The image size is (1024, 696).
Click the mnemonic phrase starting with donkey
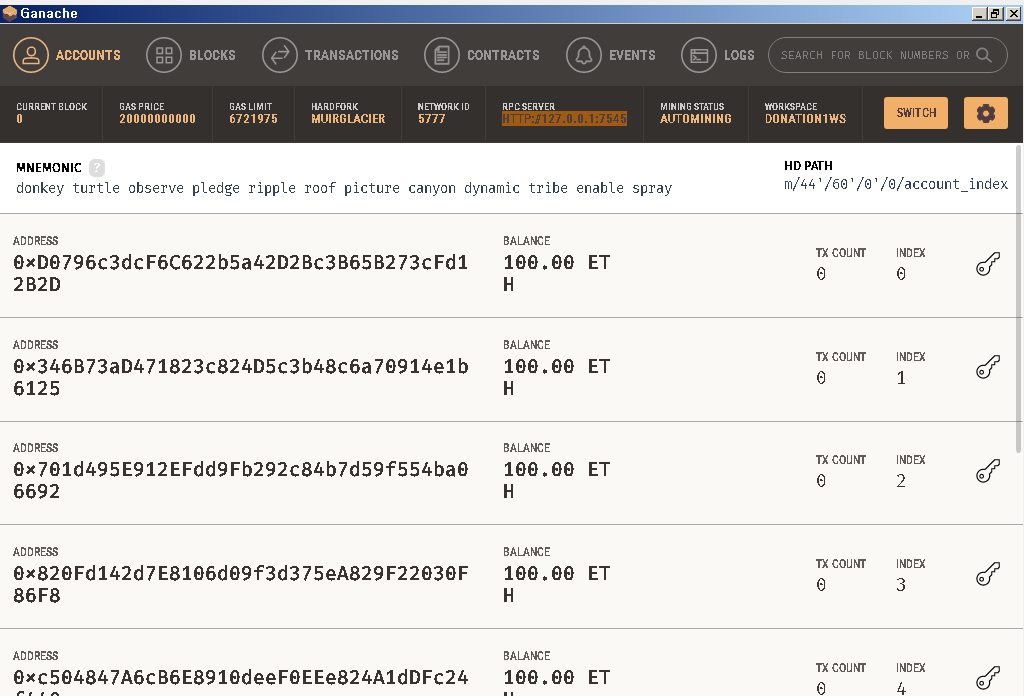(x=344, y=188)
